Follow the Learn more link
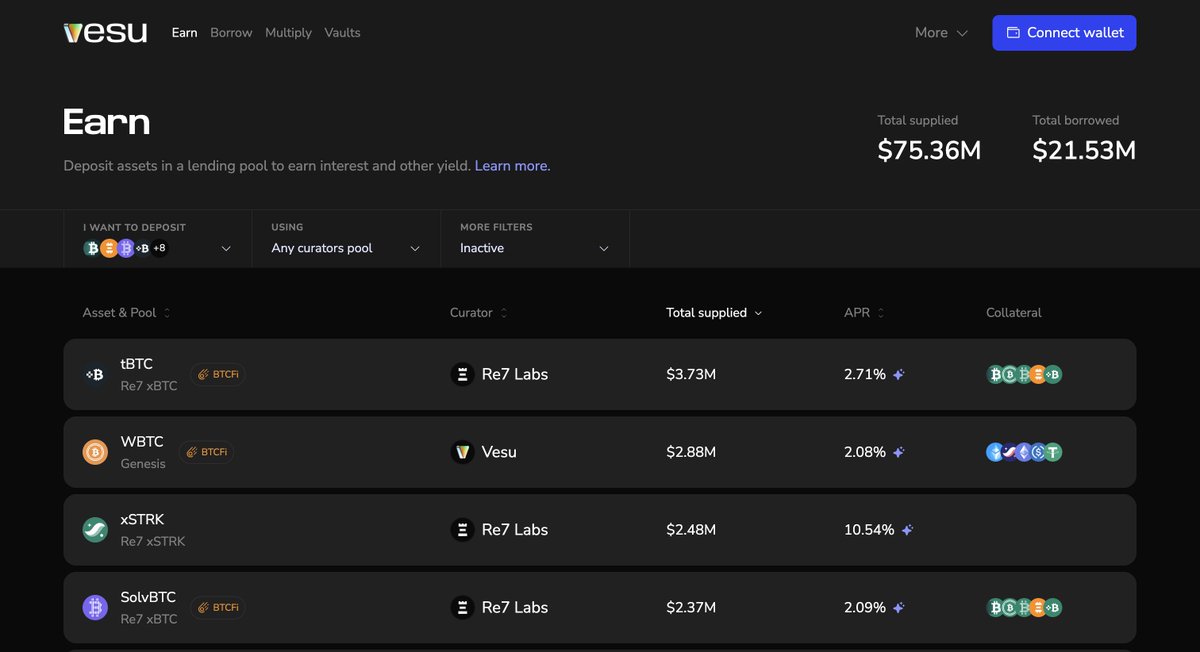Viewport: 1200px width, 652px height. point(512,166)
